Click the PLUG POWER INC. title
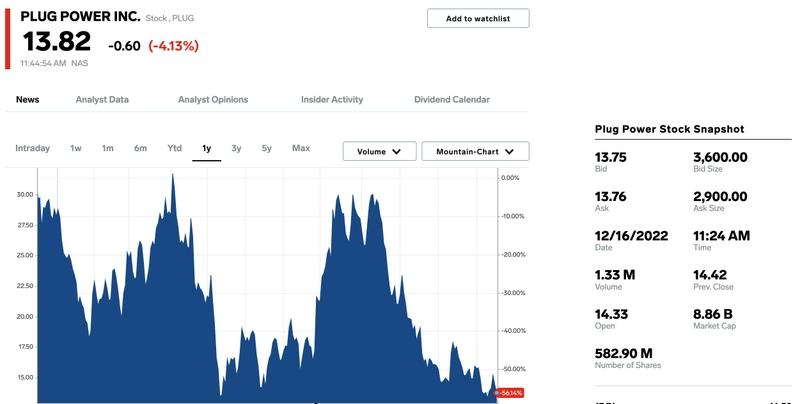Image resolution: width=800 pixels, height=404 pixels. pos(80,16)
